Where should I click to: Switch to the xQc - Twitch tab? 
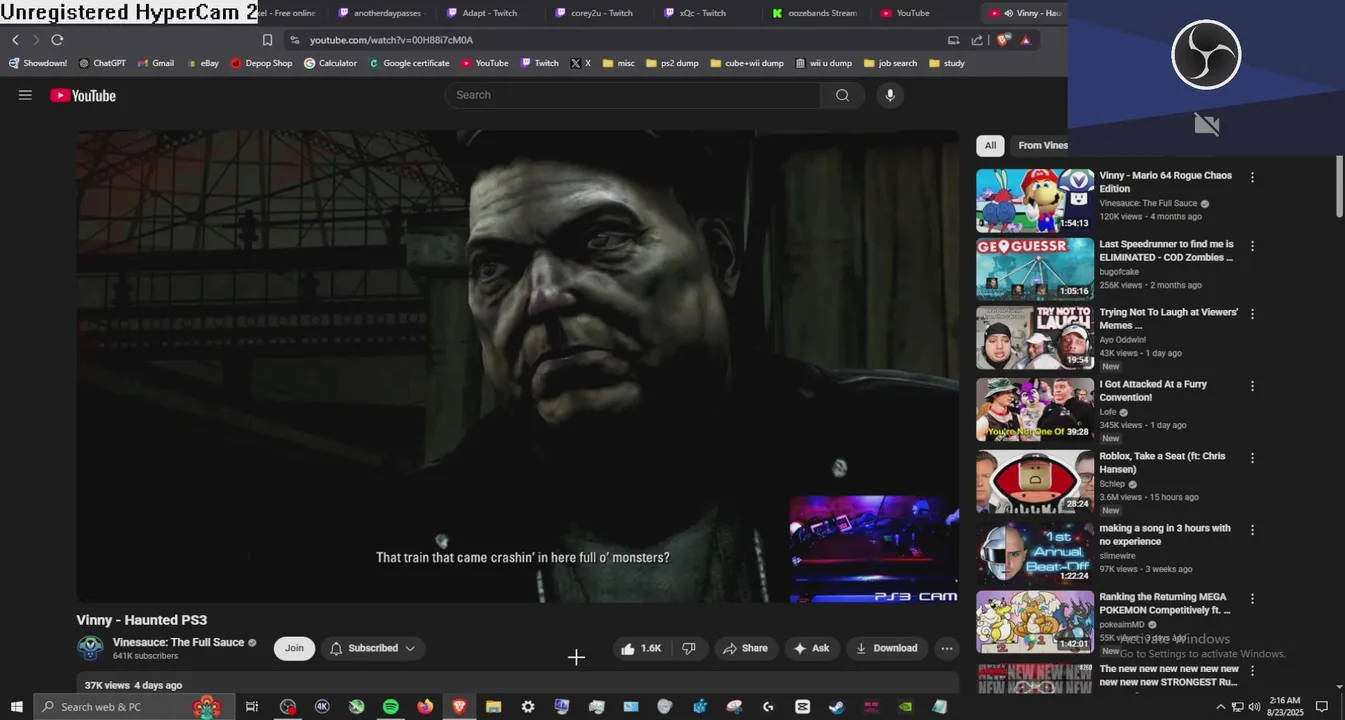(706, 13)
